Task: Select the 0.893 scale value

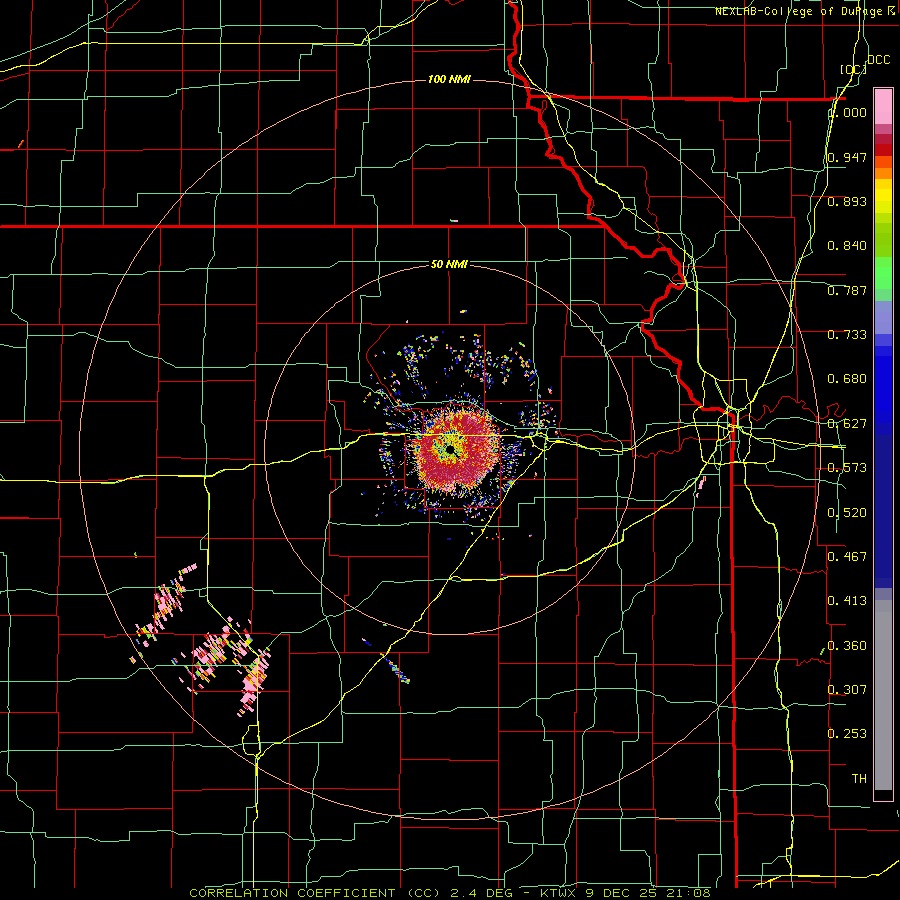Action: (x=847, y=201)
